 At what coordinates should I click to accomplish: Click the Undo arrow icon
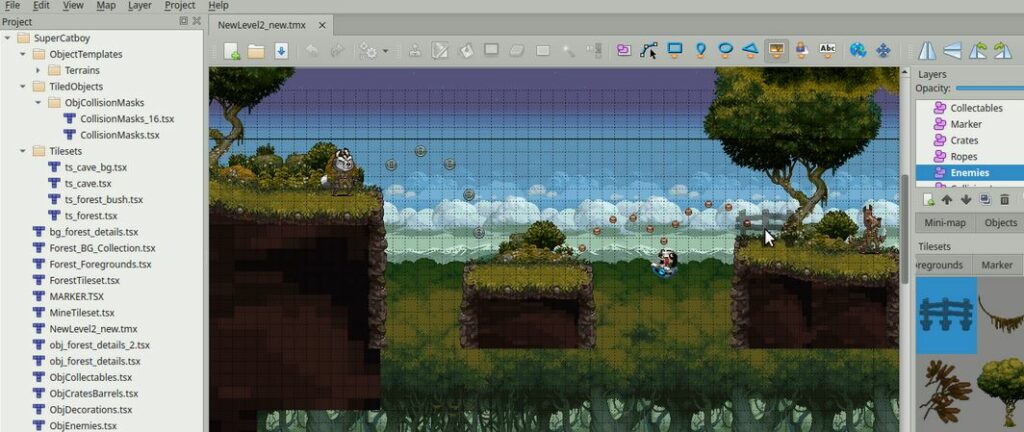tap(312, 50)
